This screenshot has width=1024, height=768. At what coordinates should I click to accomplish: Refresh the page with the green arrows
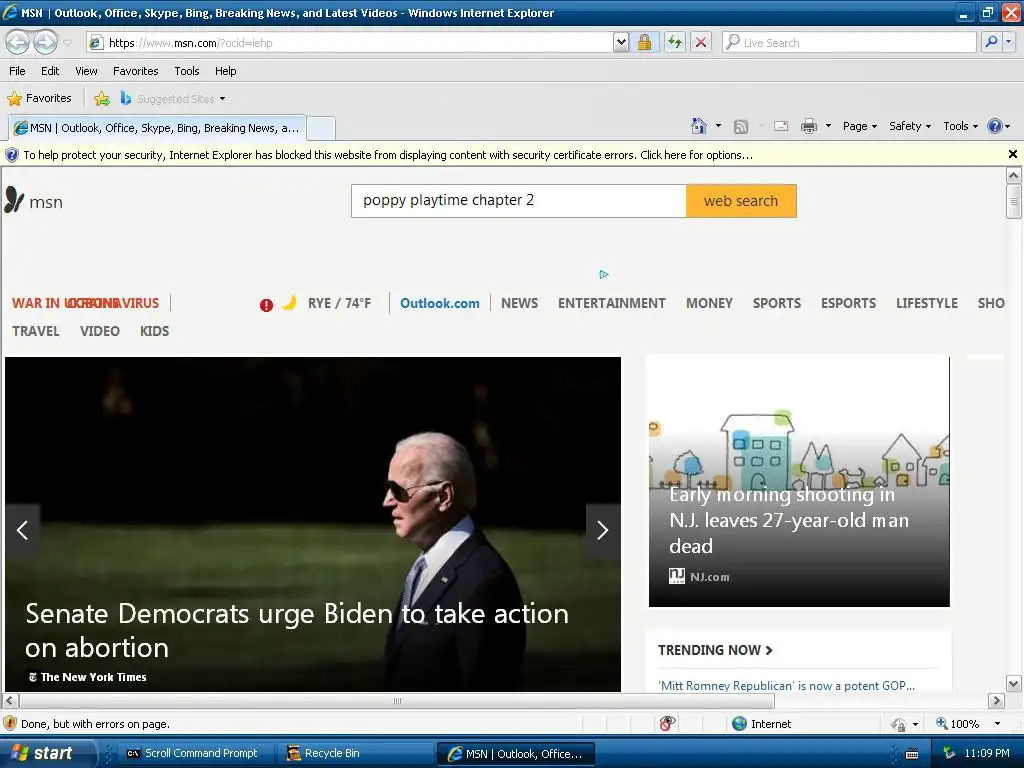coord(675,43)
